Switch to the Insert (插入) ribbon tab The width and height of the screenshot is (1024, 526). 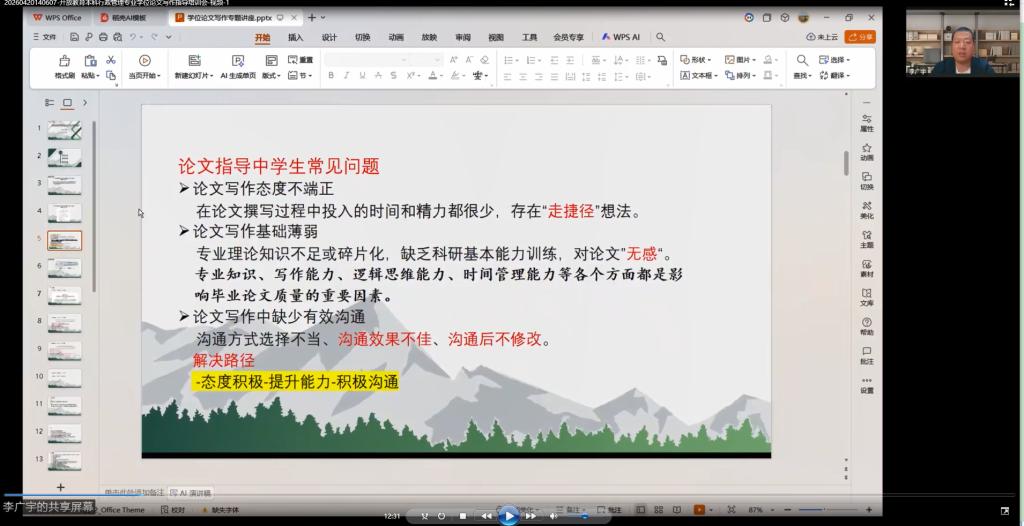pyautogui.click(x=295, y=37)
